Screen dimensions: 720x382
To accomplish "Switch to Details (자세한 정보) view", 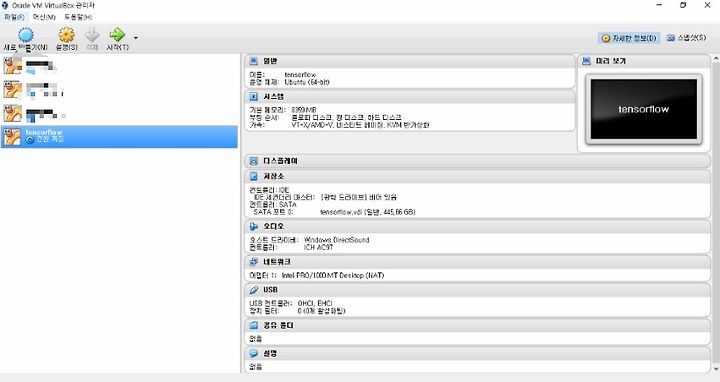I will point(629,38).
